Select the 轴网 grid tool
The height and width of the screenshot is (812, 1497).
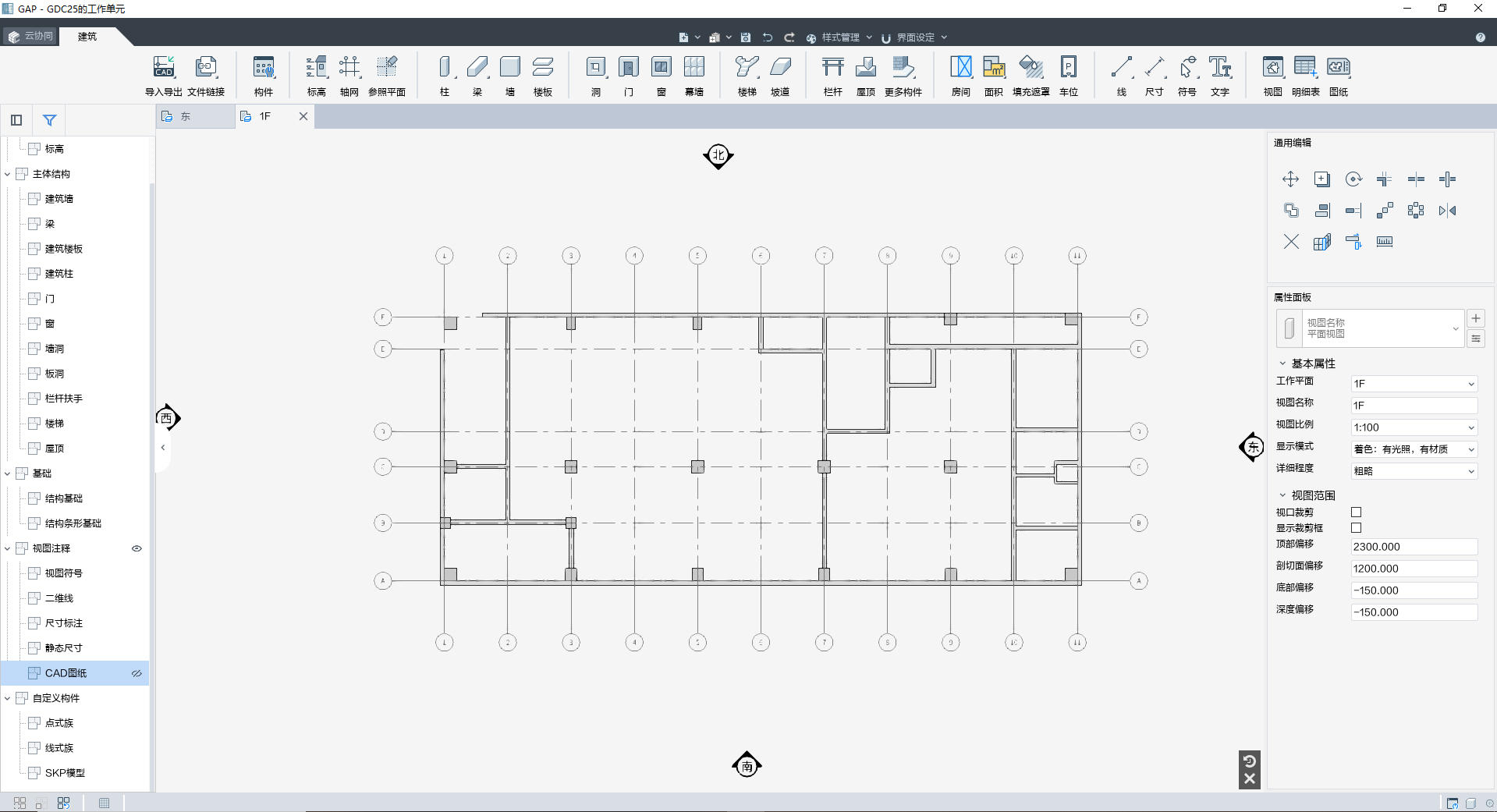[349, 76]
